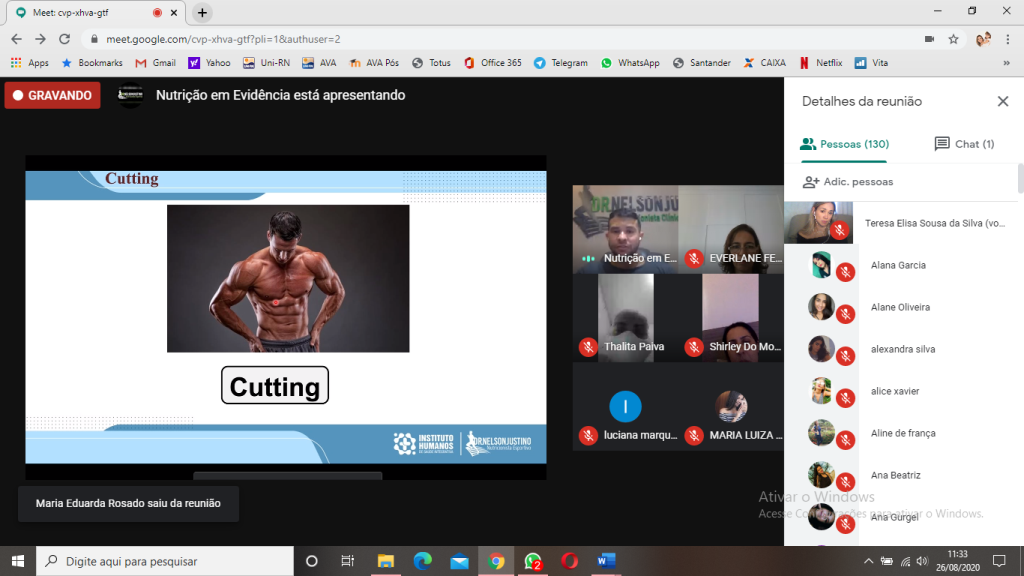Open the Mail app from the taskbar

[459, 561]
